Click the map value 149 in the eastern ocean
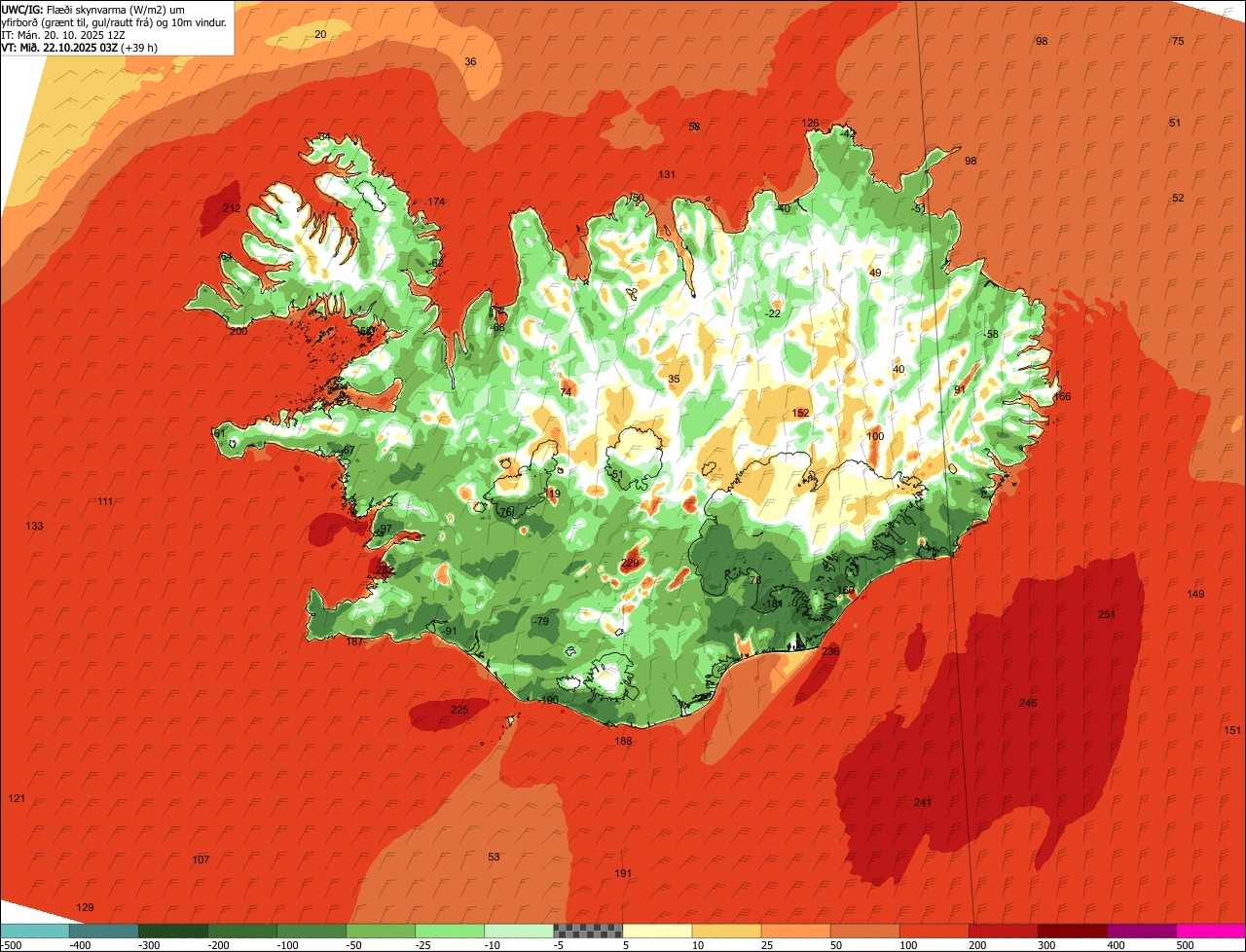The width and height of the screenshot is (1246, 952). pos(1195,594)
